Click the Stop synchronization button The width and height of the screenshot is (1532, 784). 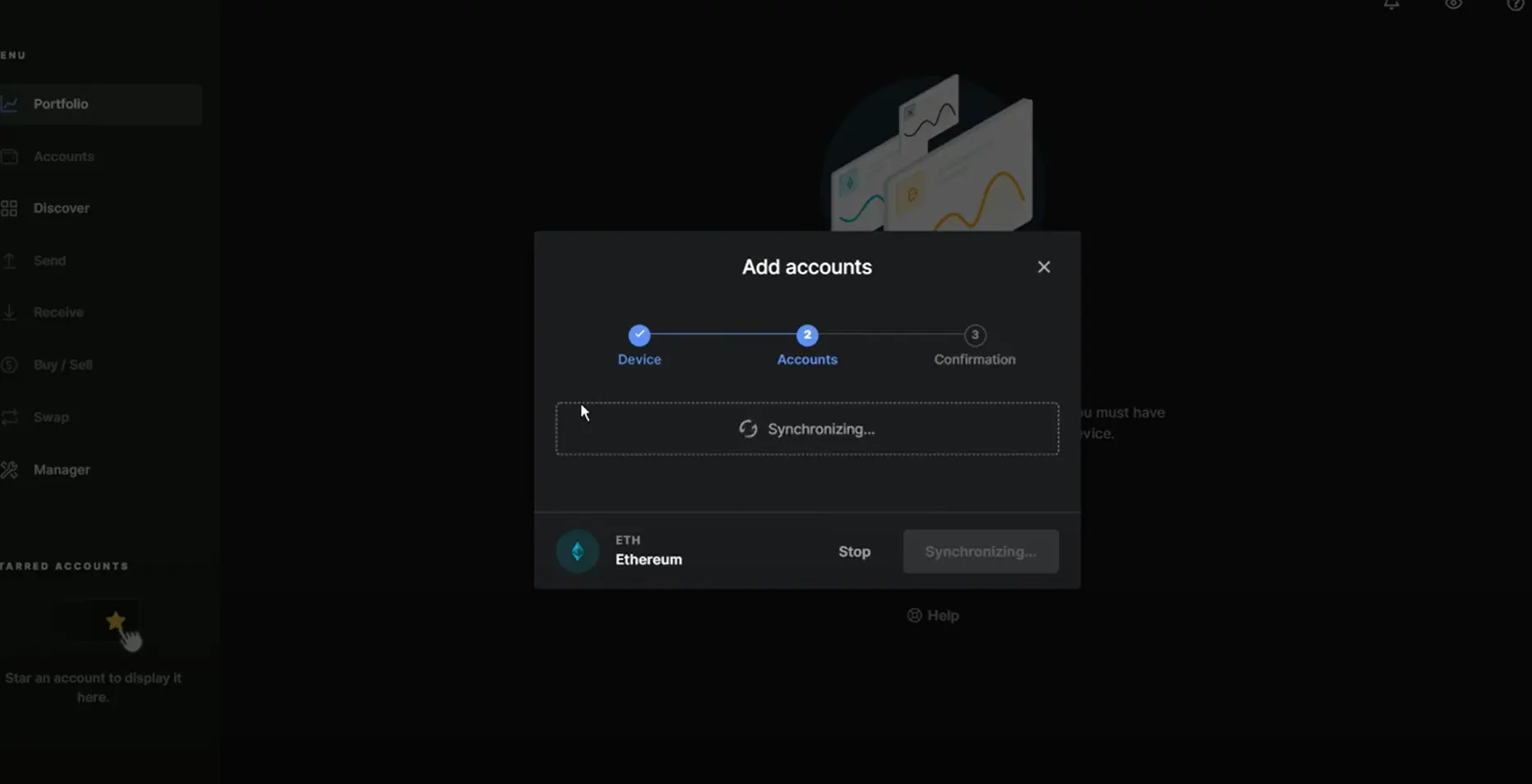click(854, 551)
